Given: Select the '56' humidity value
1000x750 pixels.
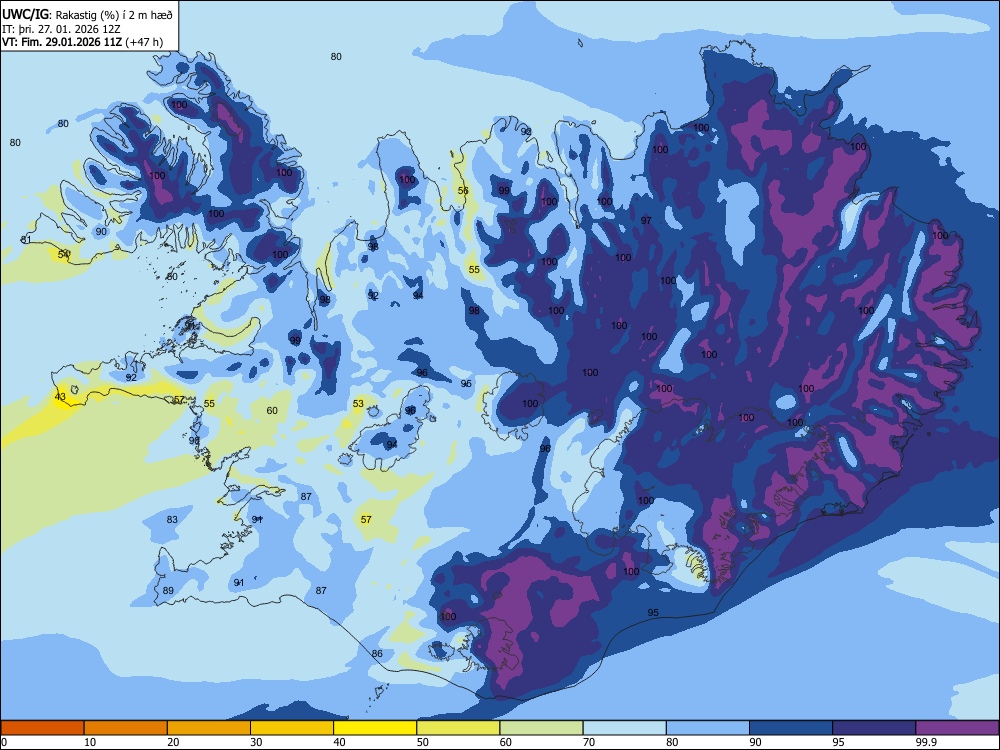Looking at the screenshot, I should 463,190.
